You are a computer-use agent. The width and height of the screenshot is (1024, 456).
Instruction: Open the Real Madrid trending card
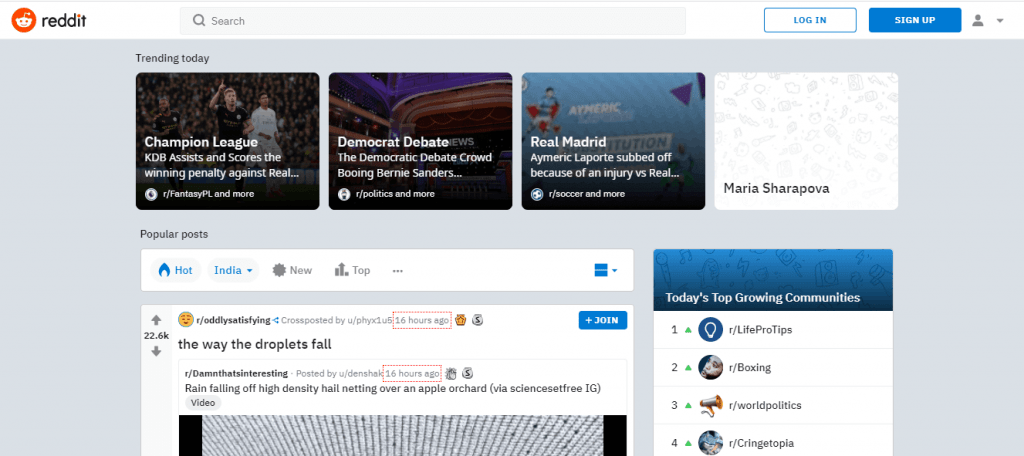[x=613, y=141]
